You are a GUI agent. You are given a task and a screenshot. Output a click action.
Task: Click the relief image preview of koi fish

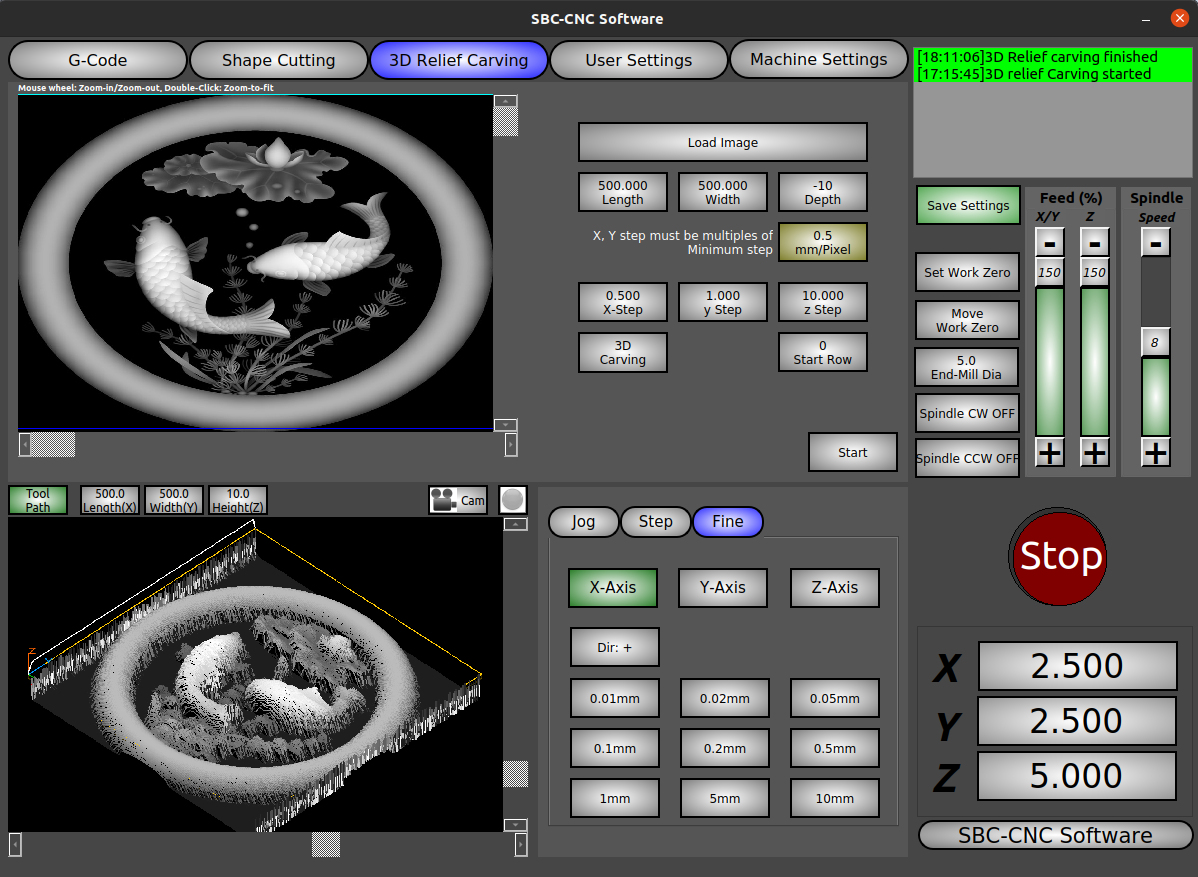[255, 262]
